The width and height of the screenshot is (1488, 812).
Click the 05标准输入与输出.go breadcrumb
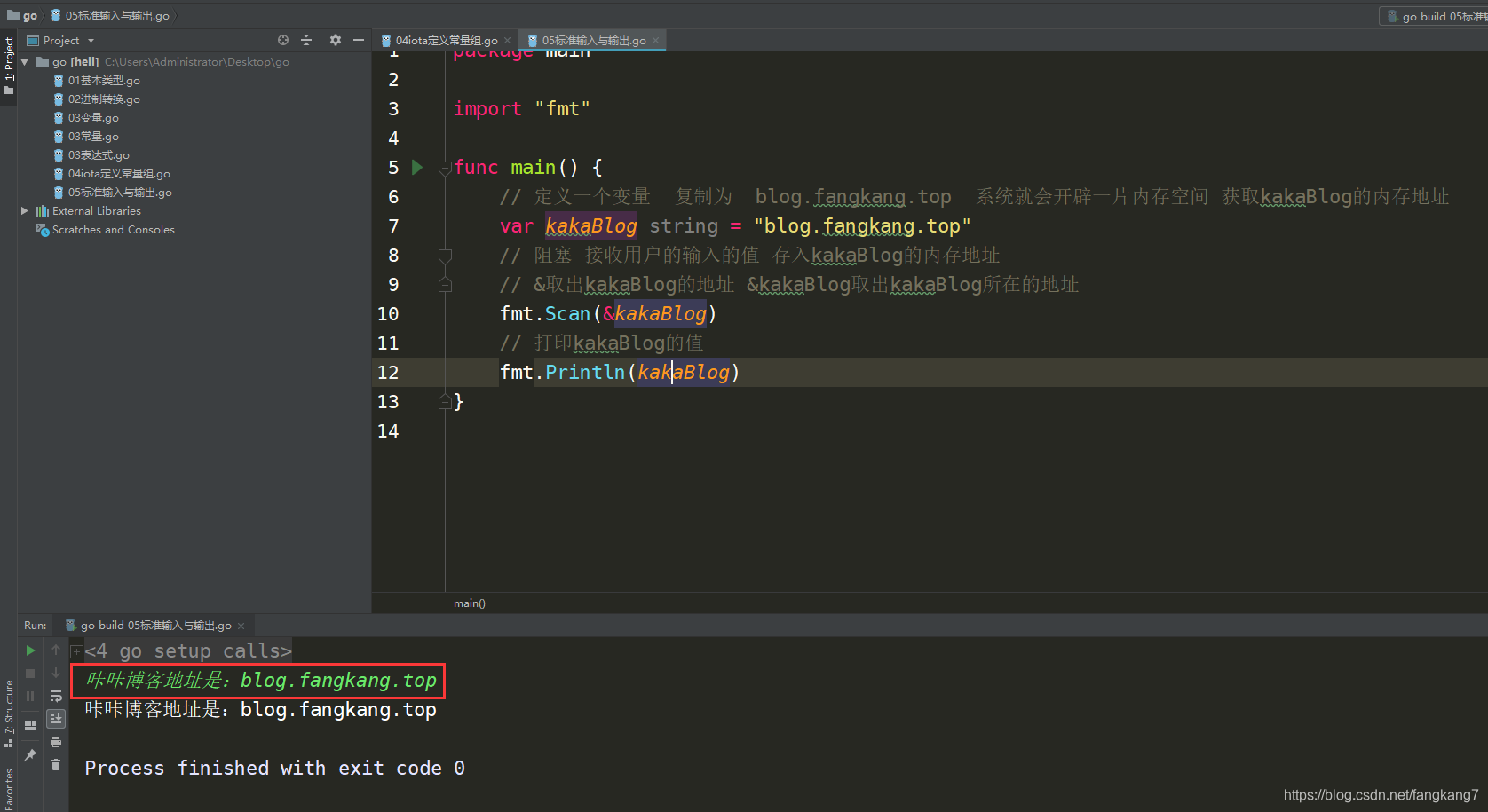[x=110, y=15]
